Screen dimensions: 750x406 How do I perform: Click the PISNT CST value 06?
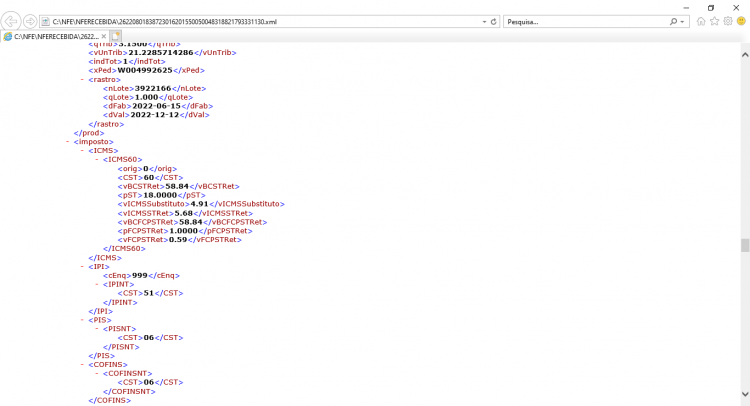tap(149, 338)
